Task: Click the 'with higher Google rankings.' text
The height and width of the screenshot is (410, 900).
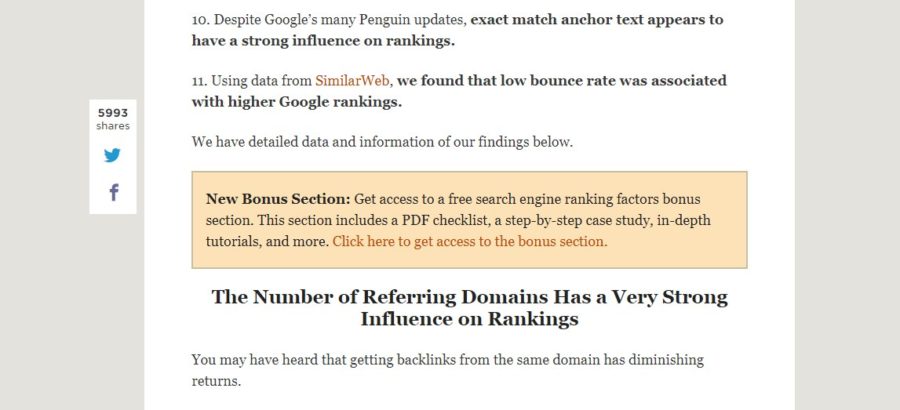Action: [x=297, y=102]
